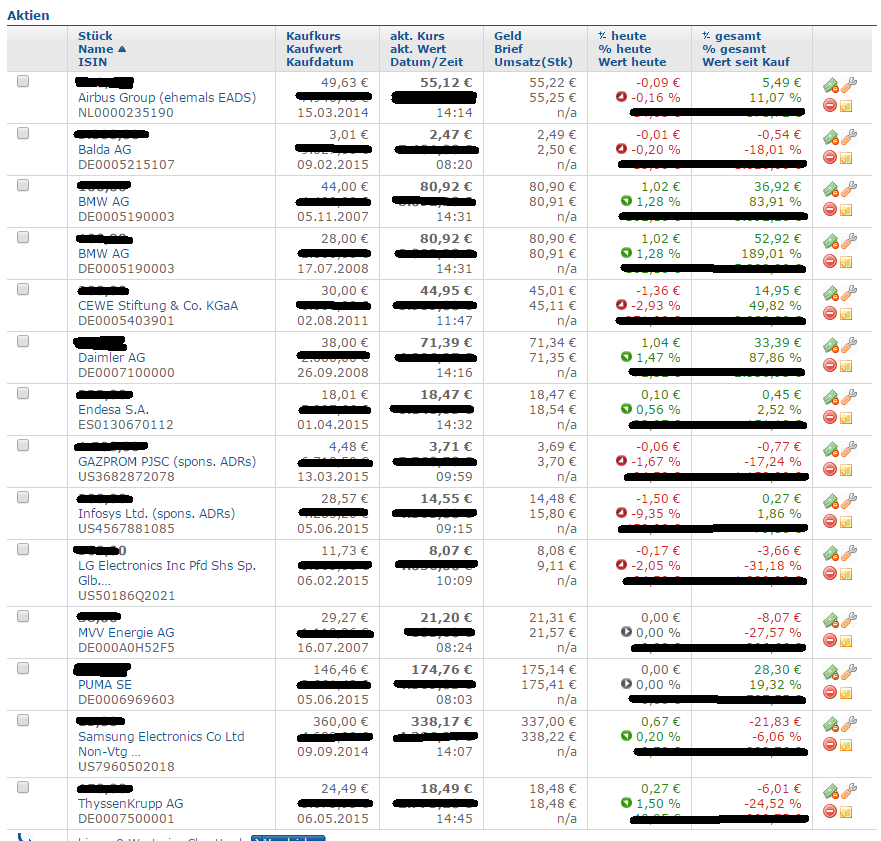Open note icon for Endesa S.A.
Viewport: 881px width, 841px height.
pos(846,418)
